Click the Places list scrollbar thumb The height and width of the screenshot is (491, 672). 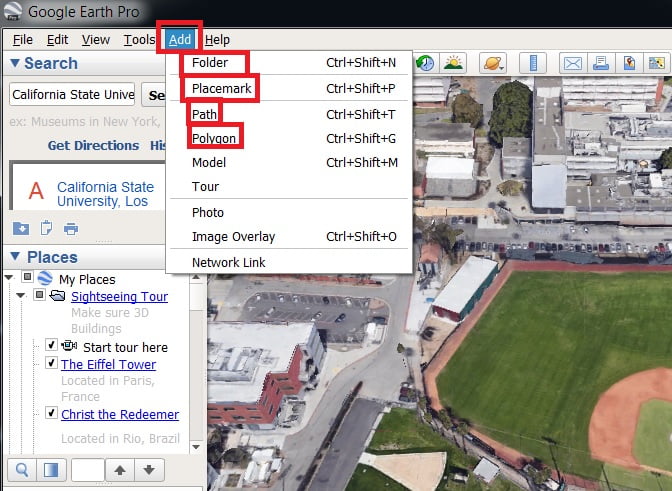[x=197, y=296]
